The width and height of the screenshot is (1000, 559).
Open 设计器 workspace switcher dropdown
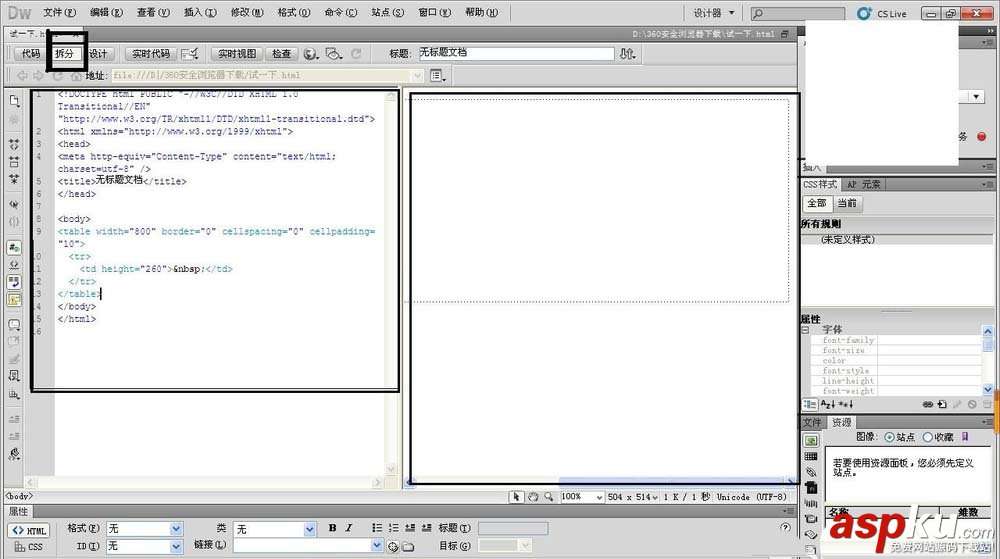click(714, 13)
